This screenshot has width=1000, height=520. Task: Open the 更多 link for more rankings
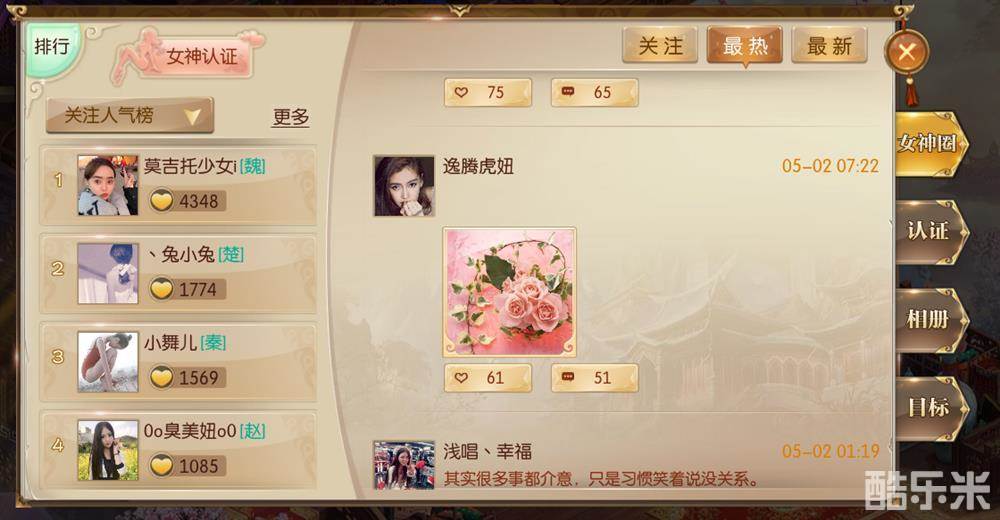click(290, 117)
